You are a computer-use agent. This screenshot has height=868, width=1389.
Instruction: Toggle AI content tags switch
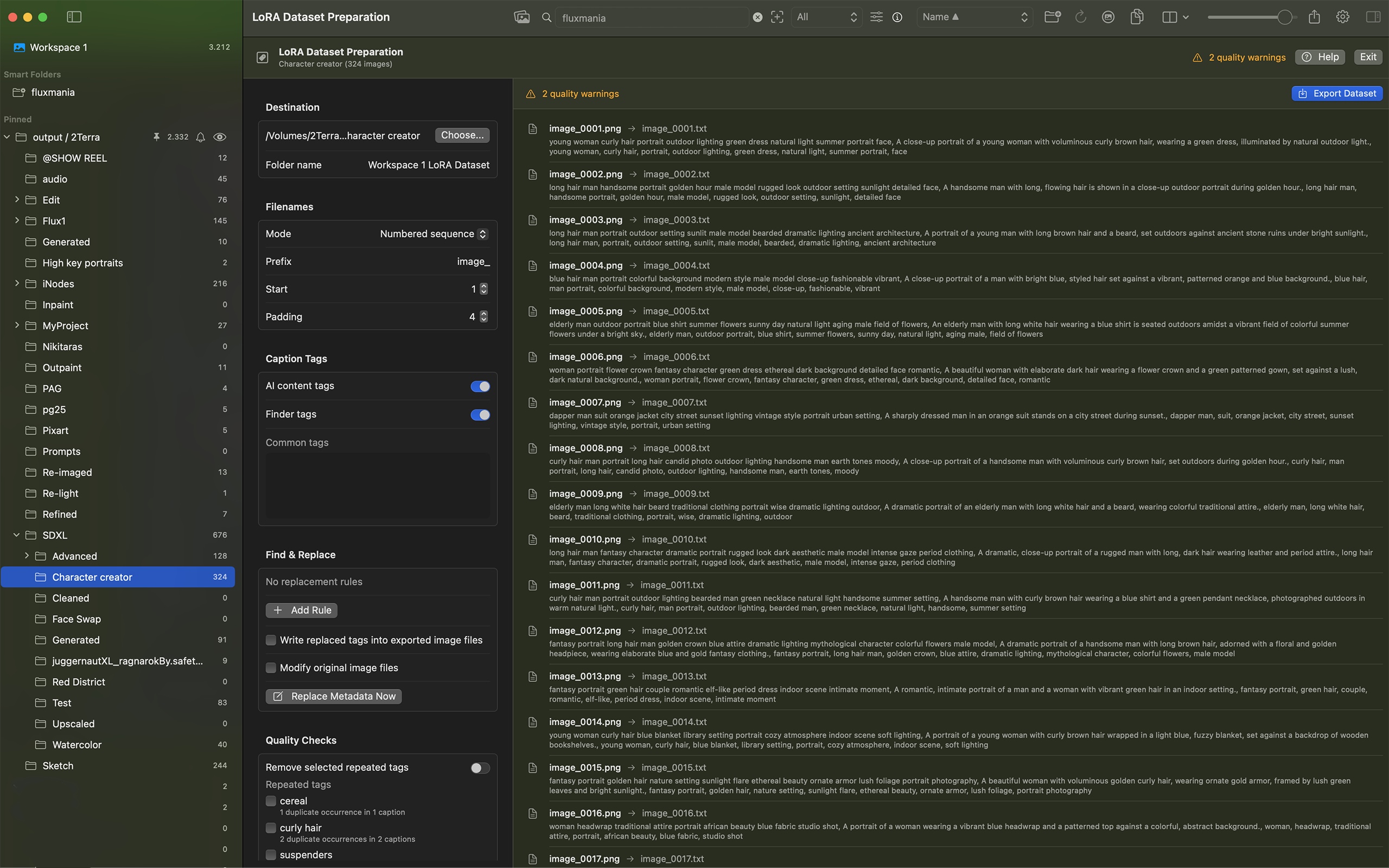point(480,386)
